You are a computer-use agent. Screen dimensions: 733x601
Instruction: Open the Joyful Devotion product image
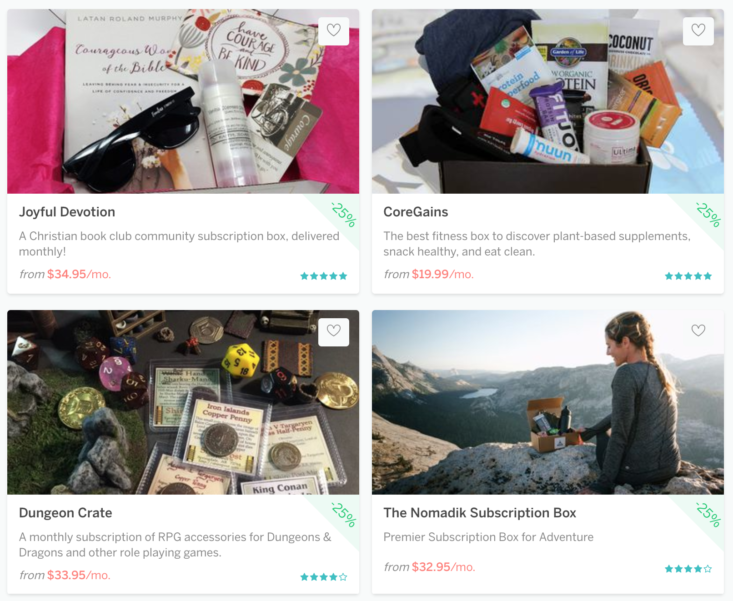(183, 101)
